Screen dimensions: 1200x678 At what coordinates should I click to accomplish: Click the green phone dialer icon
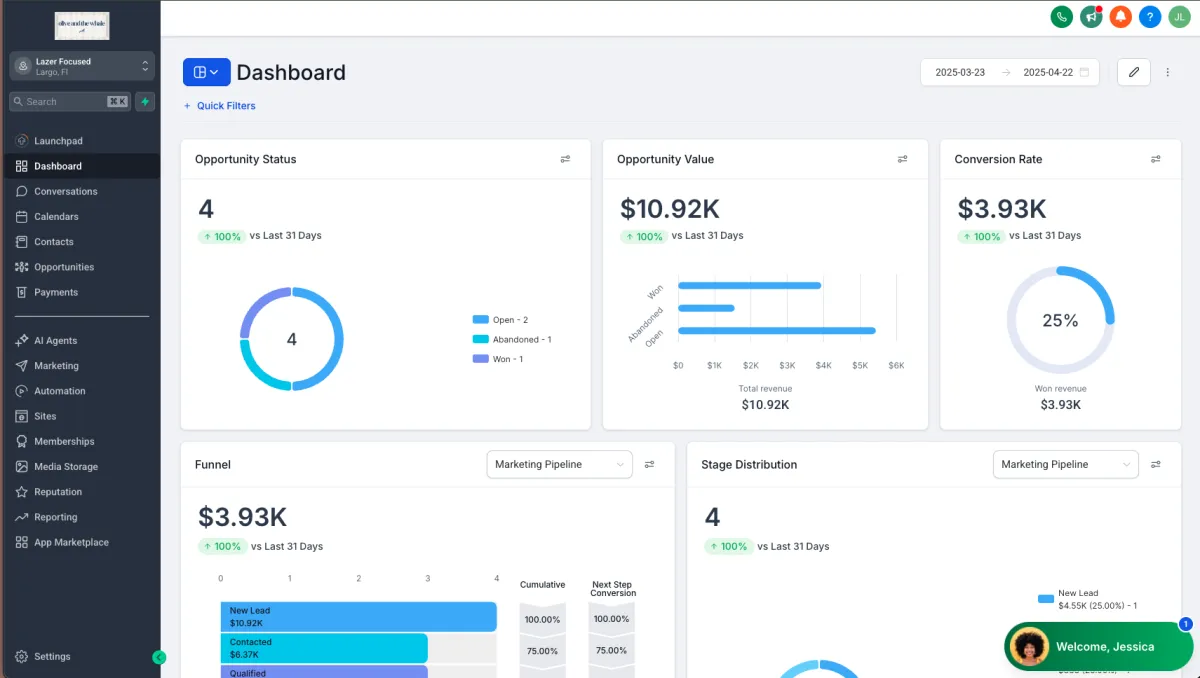tap(1061, 17)
